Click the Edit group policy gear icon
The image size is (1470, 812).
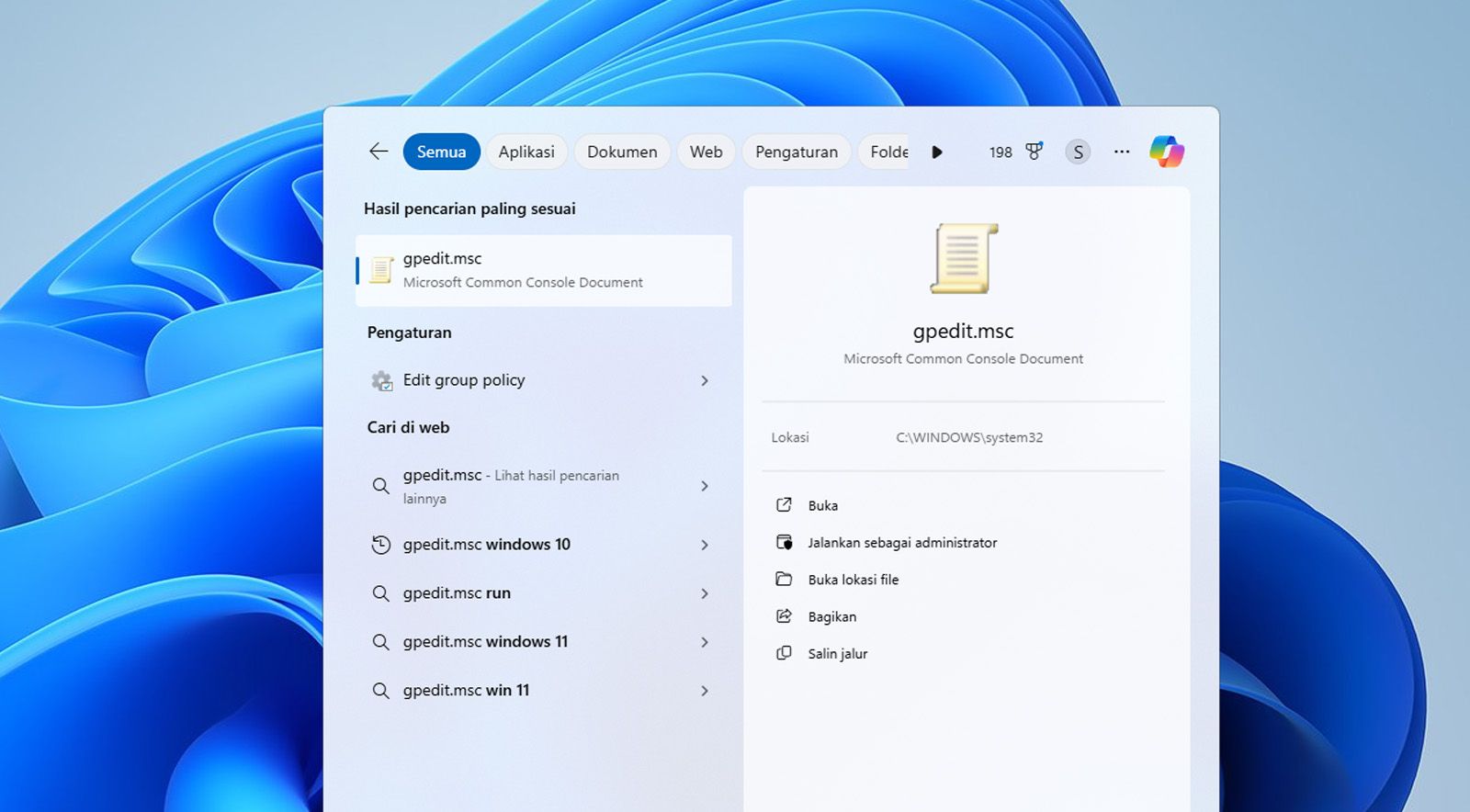381,380
